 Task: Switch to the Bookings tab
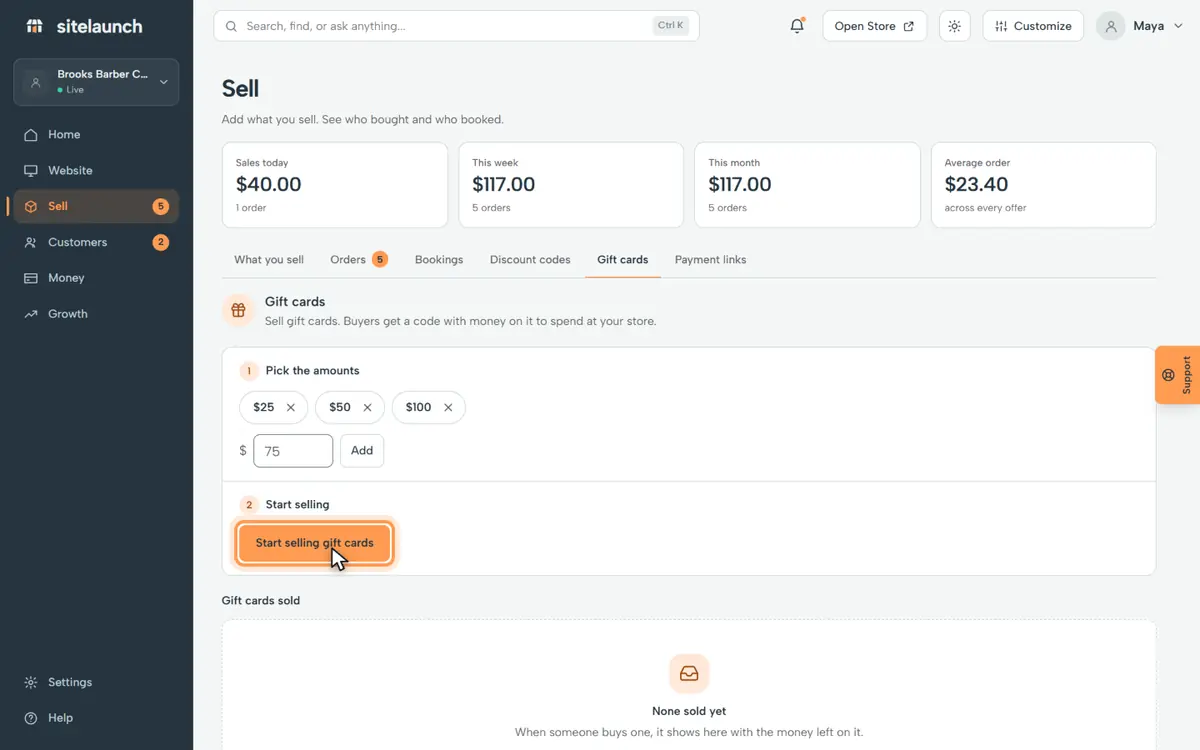point(439,260)
